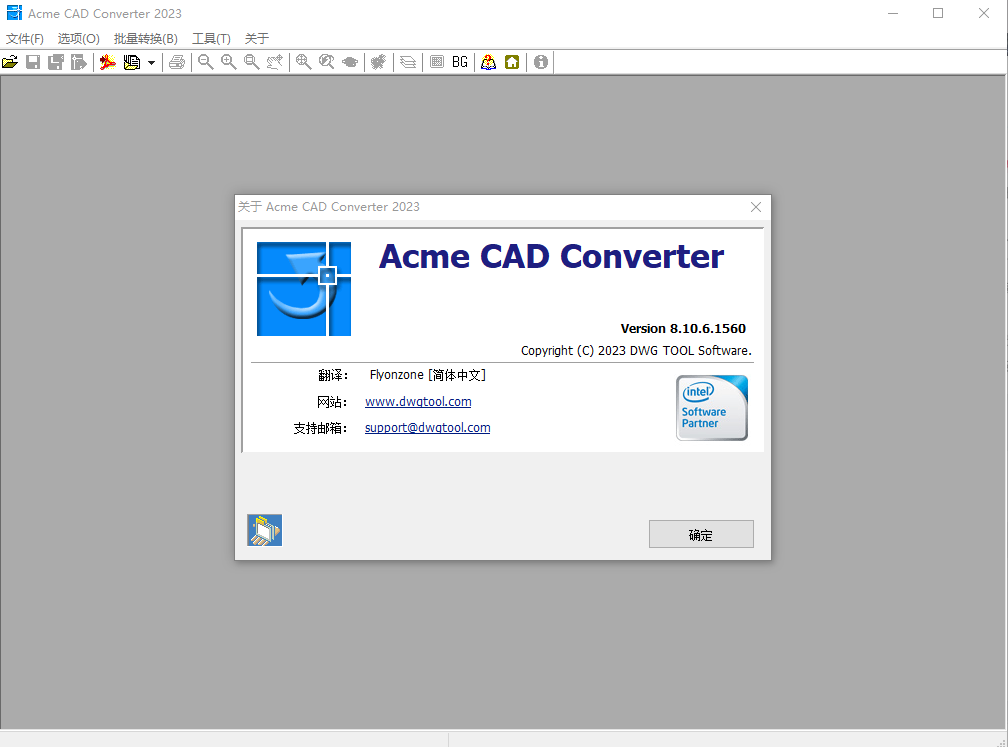Select the Zoom Out magnifier tool
The height and width of the screenshot is (747, 1008).
click(x=205, y=62)
